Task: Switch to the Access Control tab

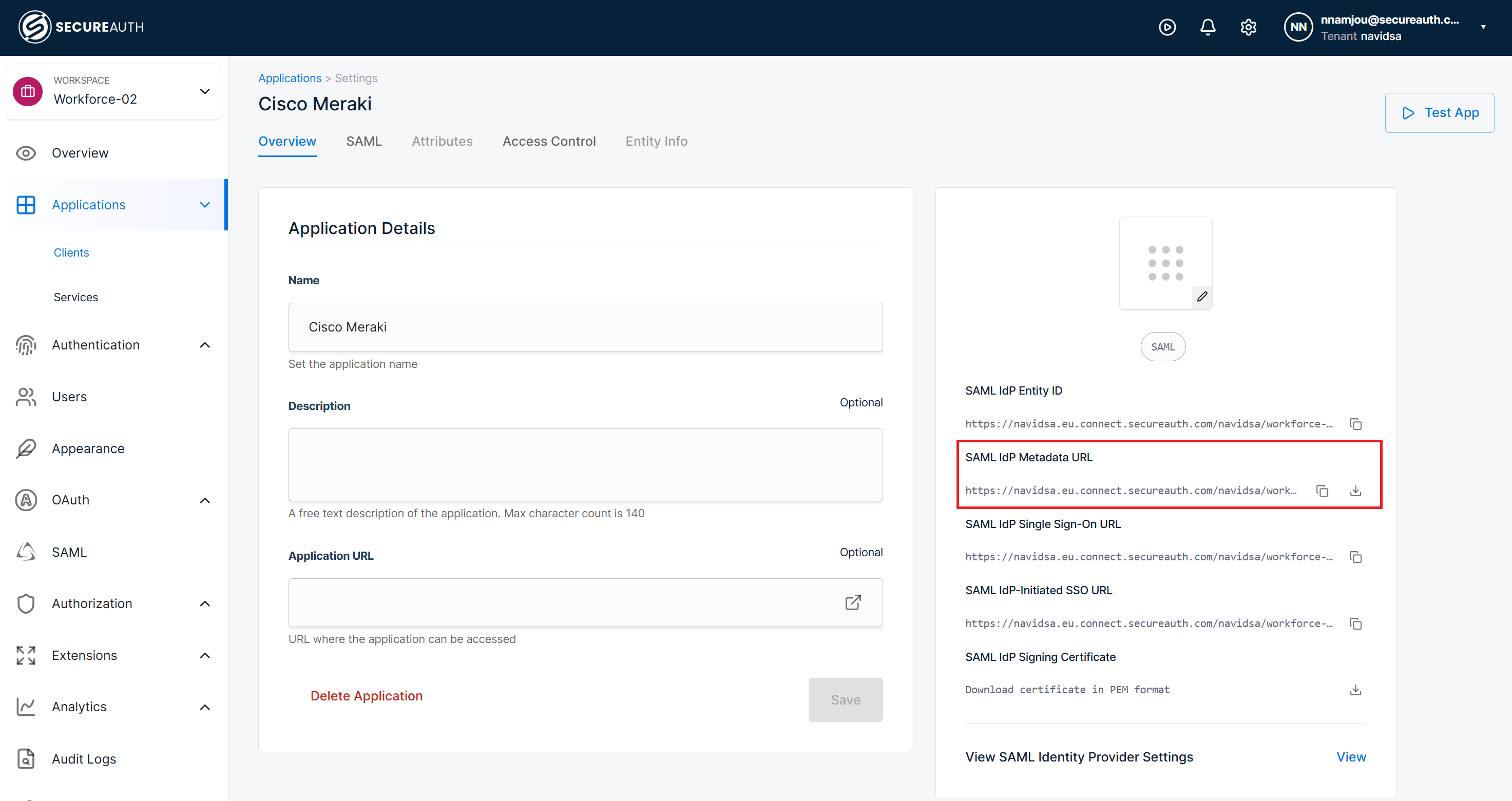Action: click(549, 142)
